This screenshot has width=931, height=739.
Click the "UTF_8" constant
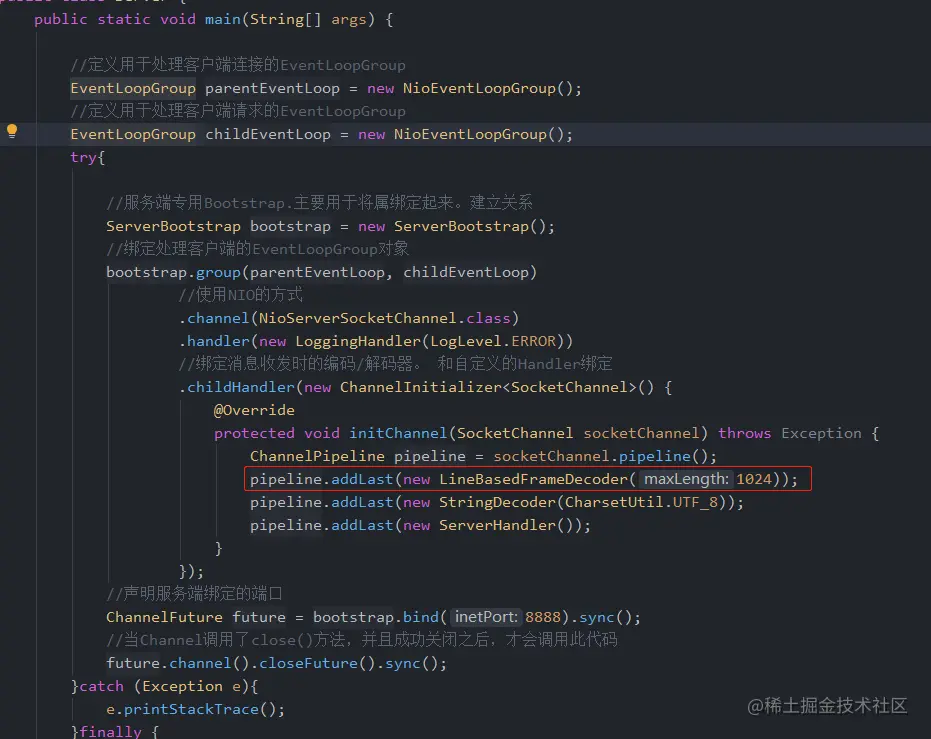point(695,503)
